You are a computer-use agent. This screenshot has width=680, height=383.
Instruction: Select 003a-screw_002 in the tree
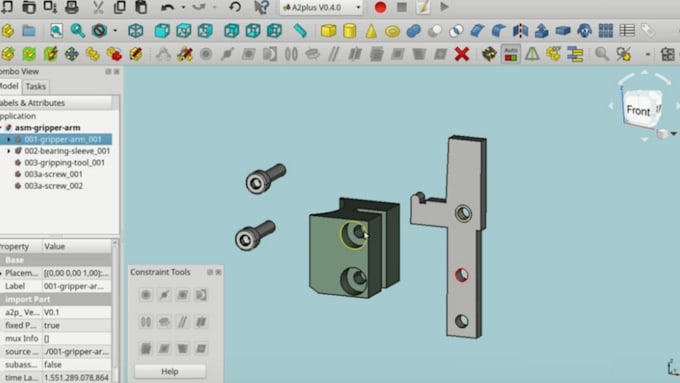point(53,186)
